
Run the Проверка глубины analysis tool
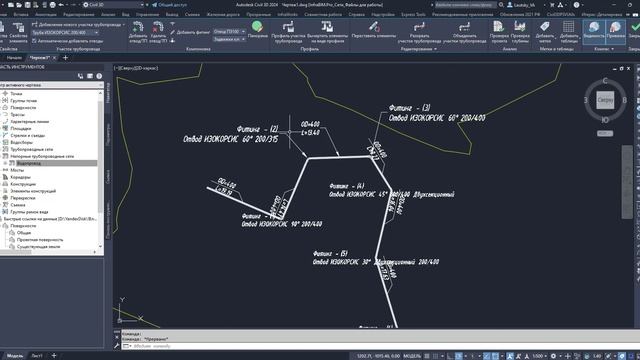520,27
